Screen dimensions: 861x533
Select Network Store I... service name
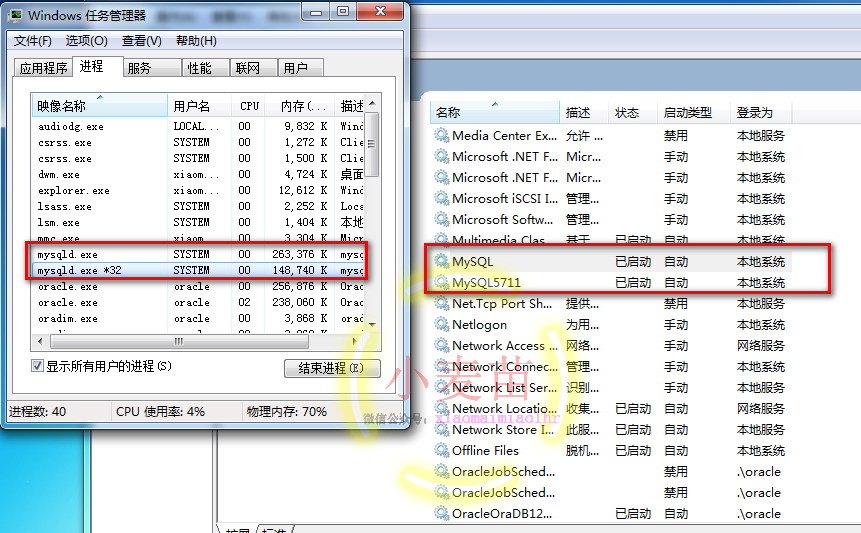[x=503, y=429]
